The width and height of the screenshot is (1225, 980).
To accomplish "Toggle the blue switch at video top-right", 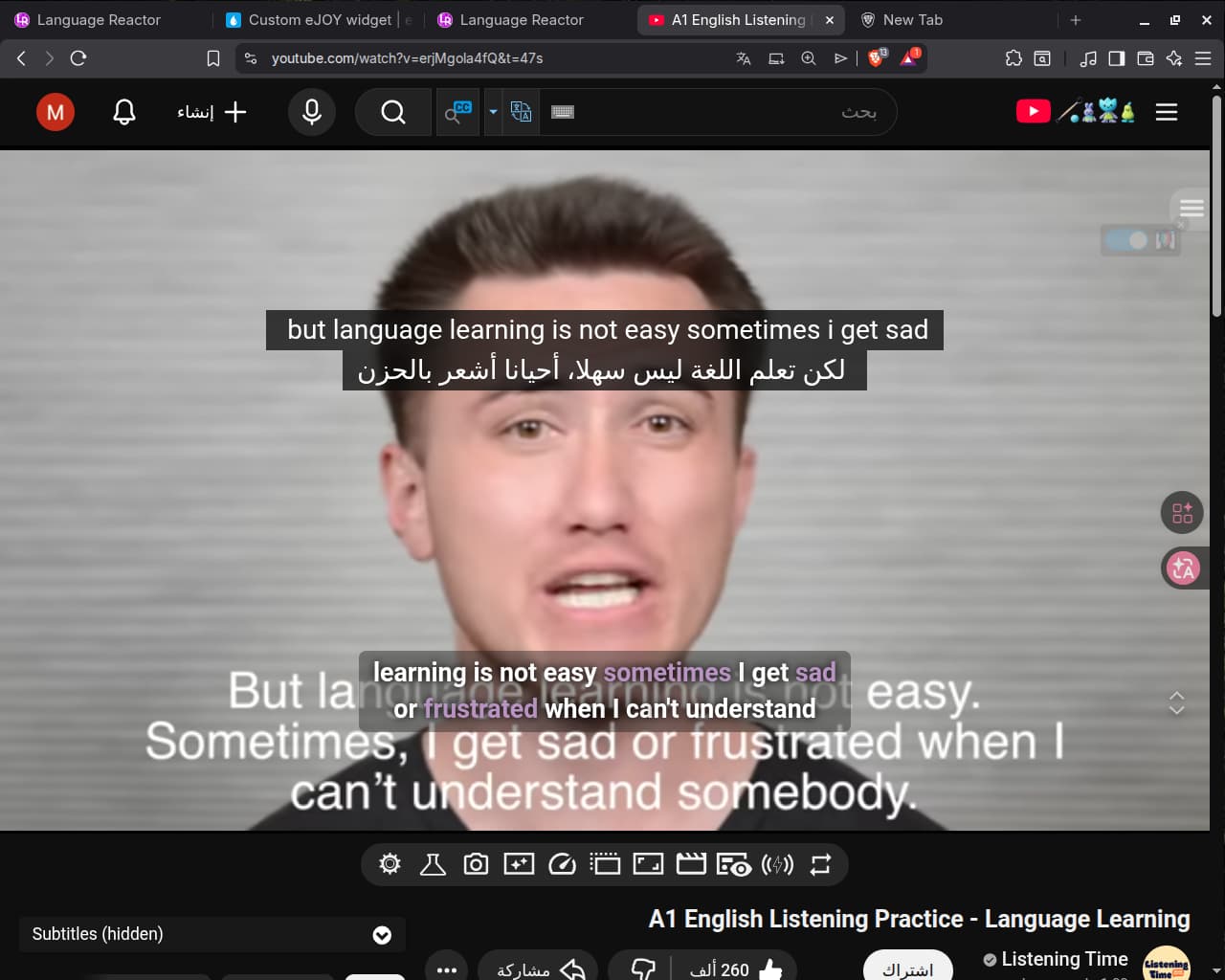I will (x=1126, y=240).
